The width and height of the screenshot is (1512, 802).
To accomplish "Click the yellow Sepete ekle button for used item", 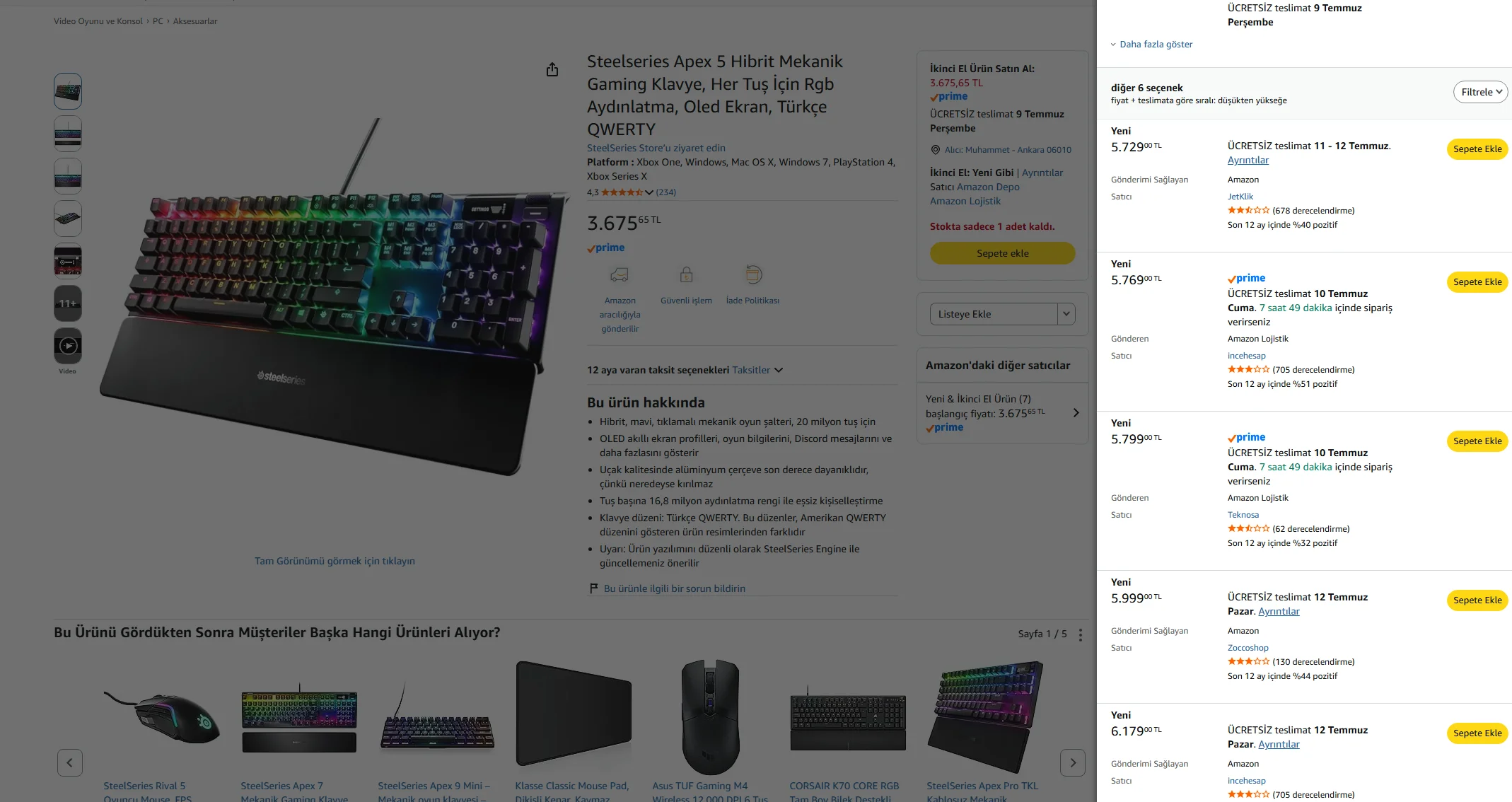I will [x=1003, y=253].
